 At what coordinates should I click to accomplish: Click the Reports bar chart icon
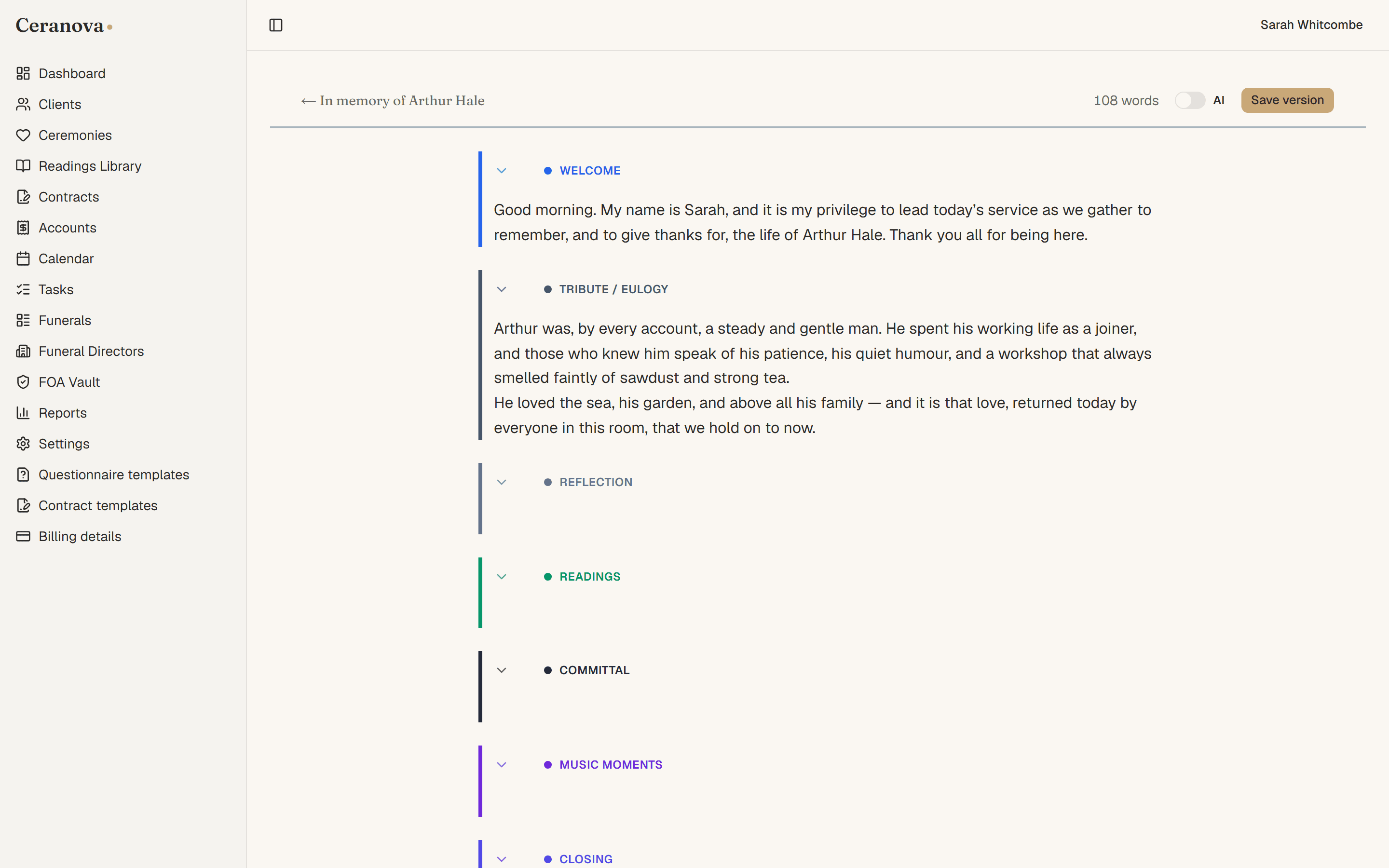coord(23,413)
